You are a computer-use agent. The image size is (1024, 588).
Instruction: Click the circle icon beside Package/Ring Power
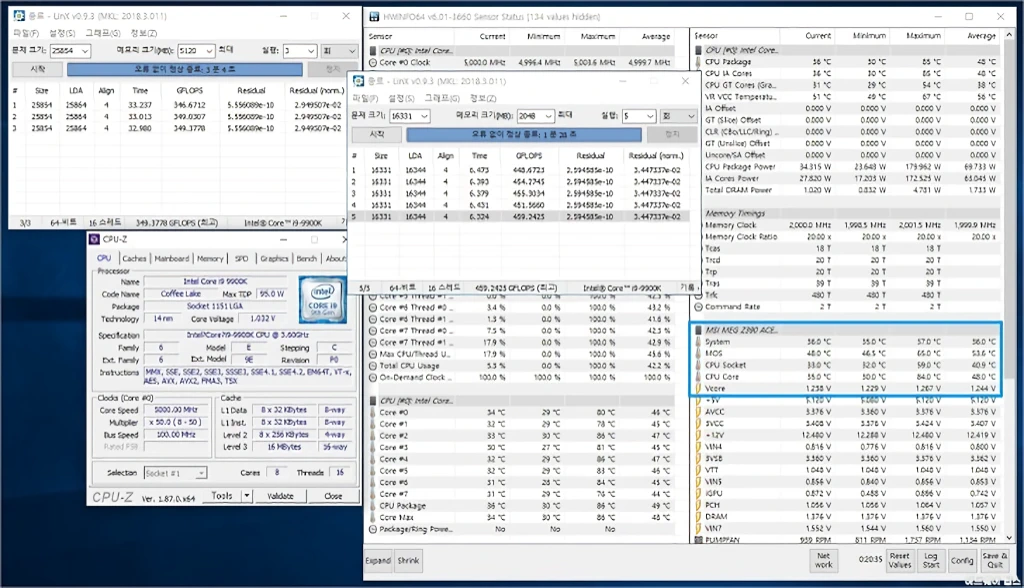(373, 529)
